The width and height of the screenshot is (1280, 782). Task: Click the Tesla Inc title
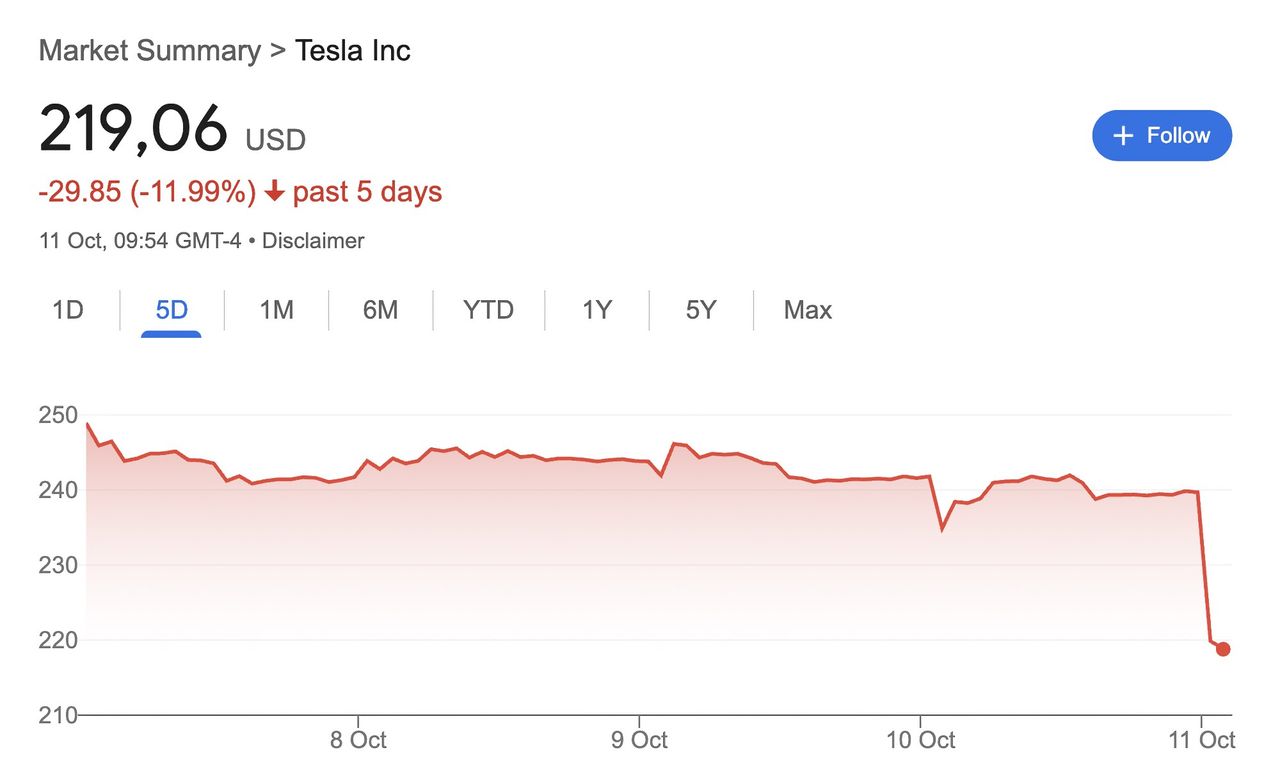pyautogui.click(x=353, y=51)
